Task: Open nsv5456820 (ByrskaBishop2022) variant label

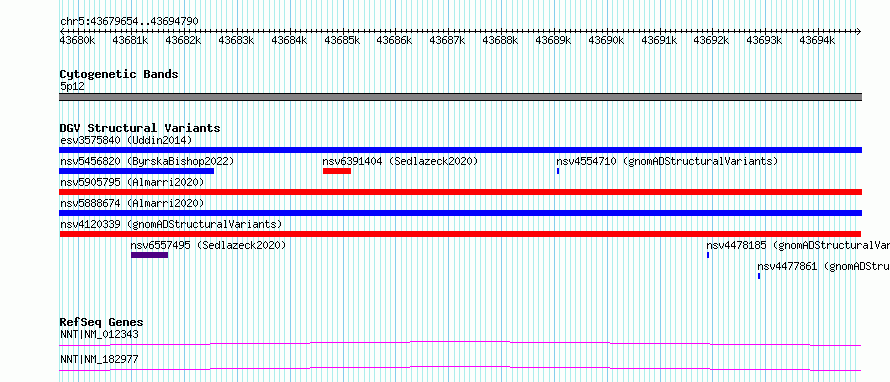Action: (x=147, y=161)
